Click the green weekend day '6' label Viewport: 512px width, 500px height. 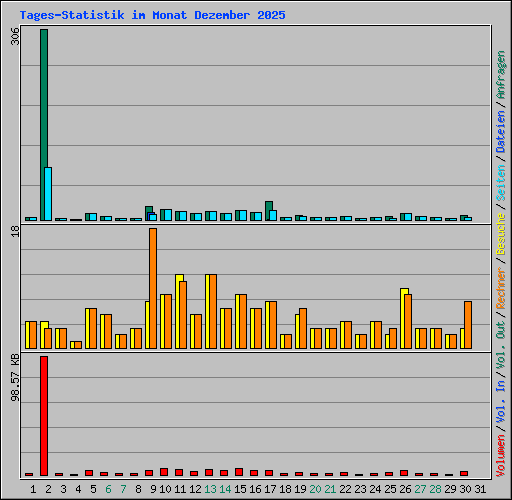tap(108, 489)
